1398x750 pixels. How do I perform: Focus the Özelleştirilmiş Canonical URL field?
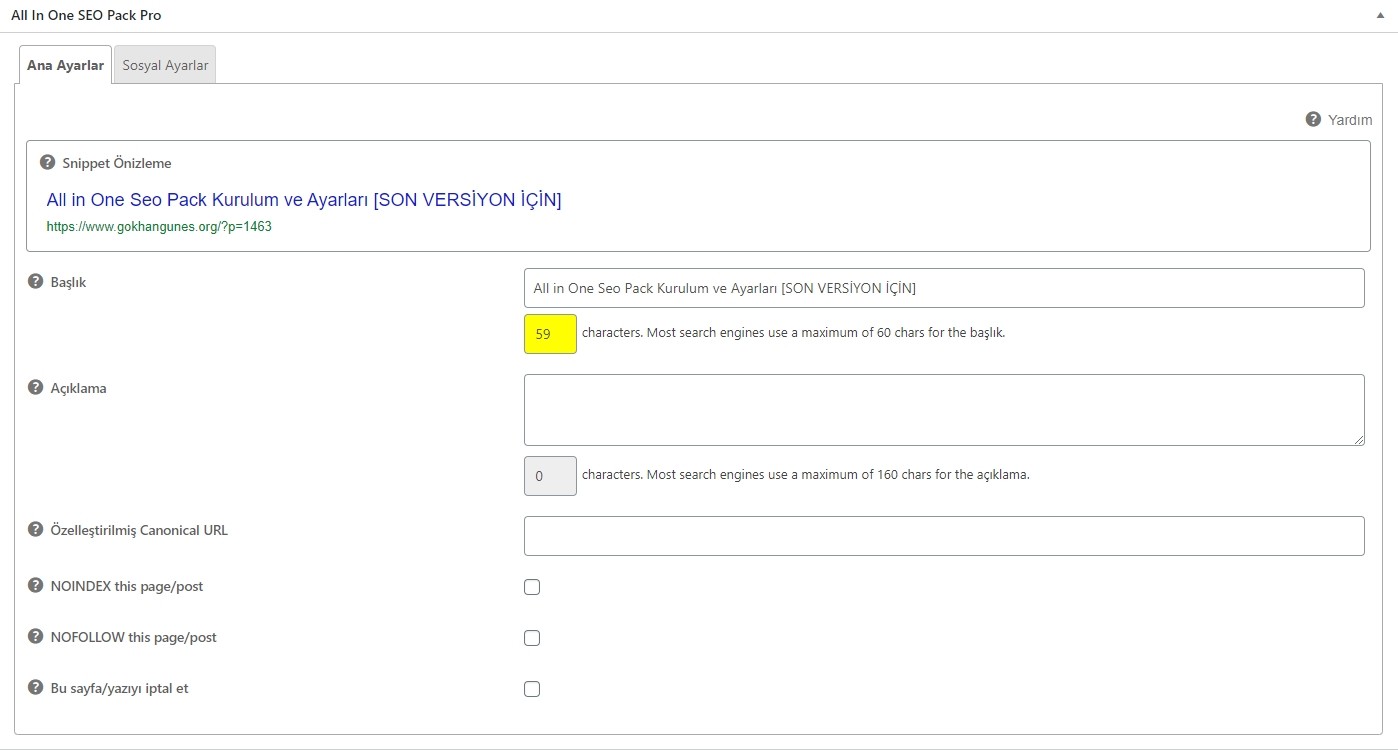[x=944, y=536]
